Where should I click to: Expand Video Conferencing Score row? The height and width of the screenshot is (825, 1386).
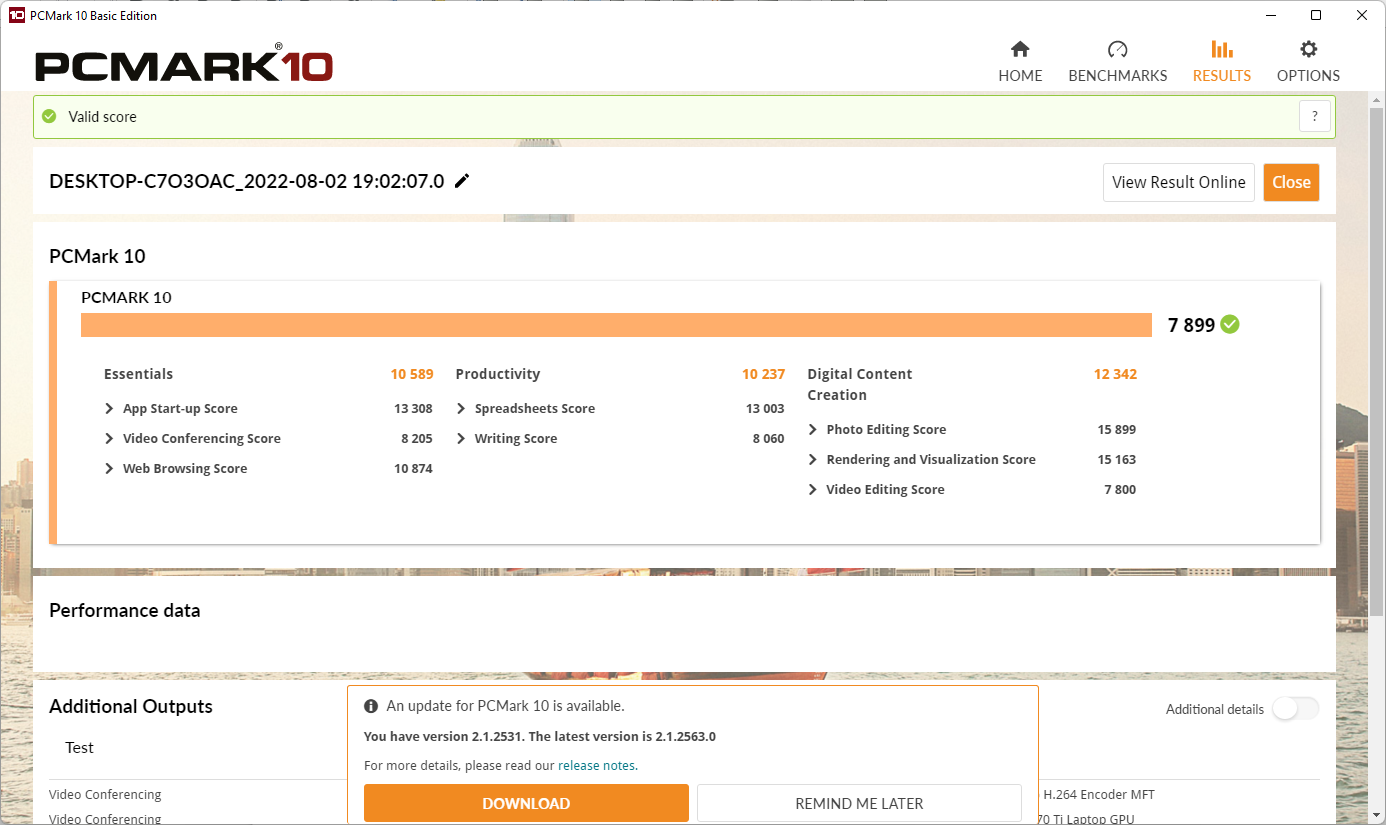109,438
